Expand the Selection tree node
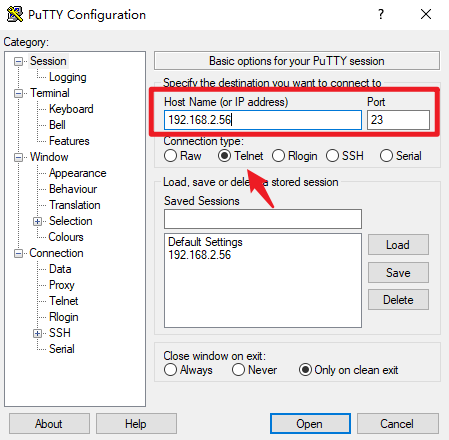449x440 pixels. click(37, 221)
